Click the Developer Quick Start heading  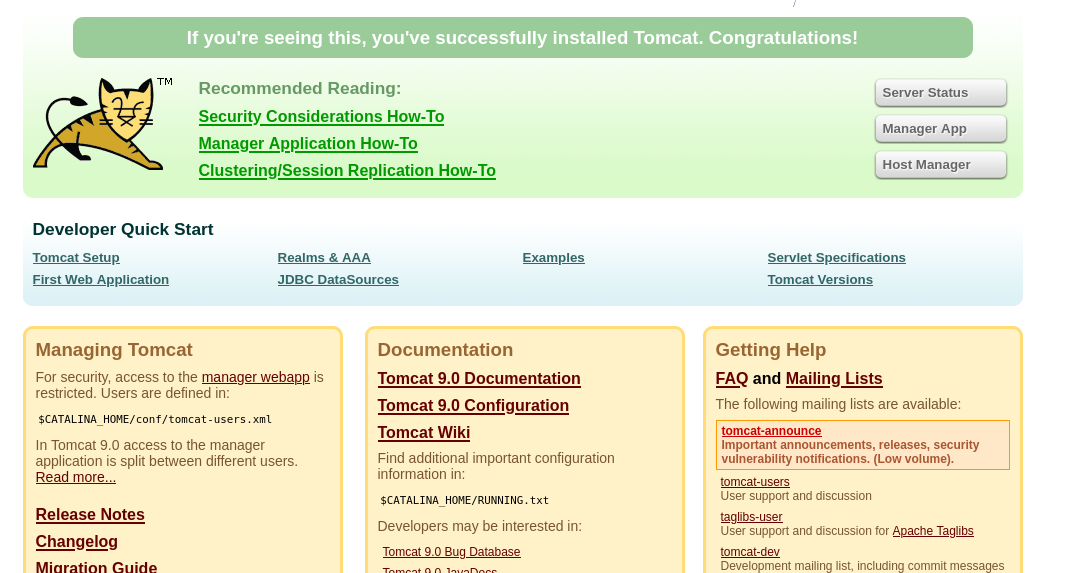[123, 229]
